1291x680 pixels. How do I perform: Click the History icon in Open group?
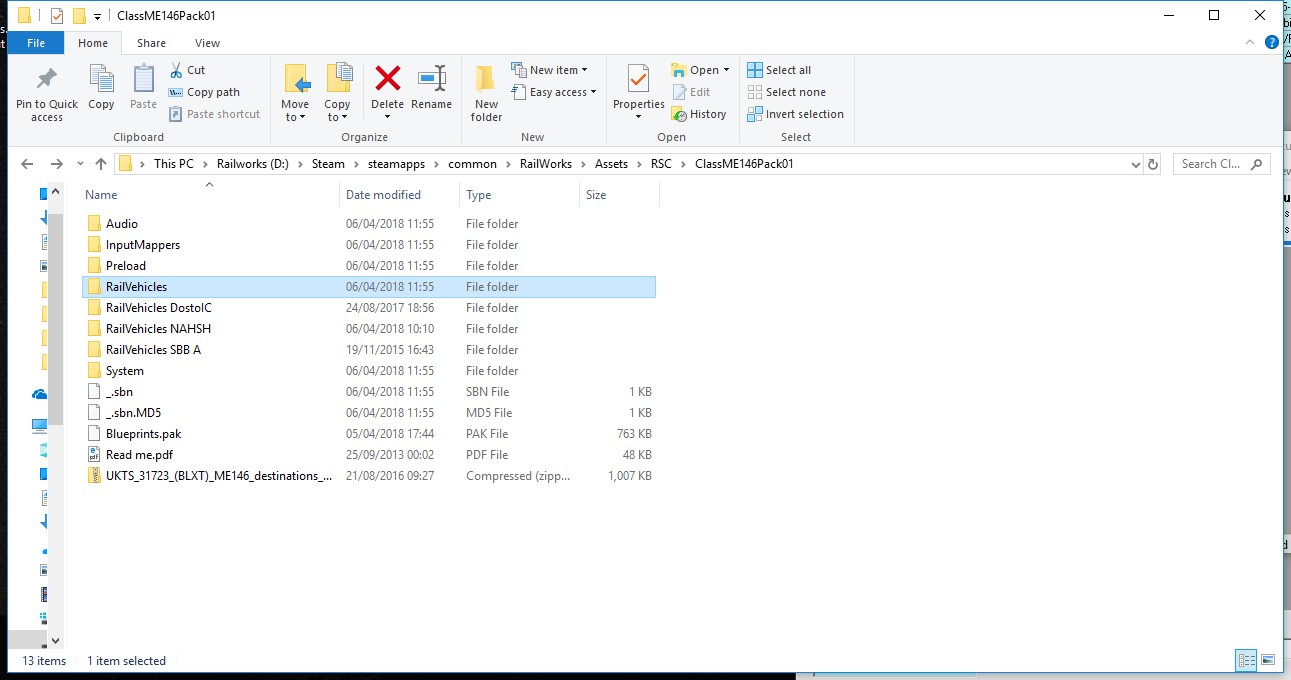[x=699, y=114]
